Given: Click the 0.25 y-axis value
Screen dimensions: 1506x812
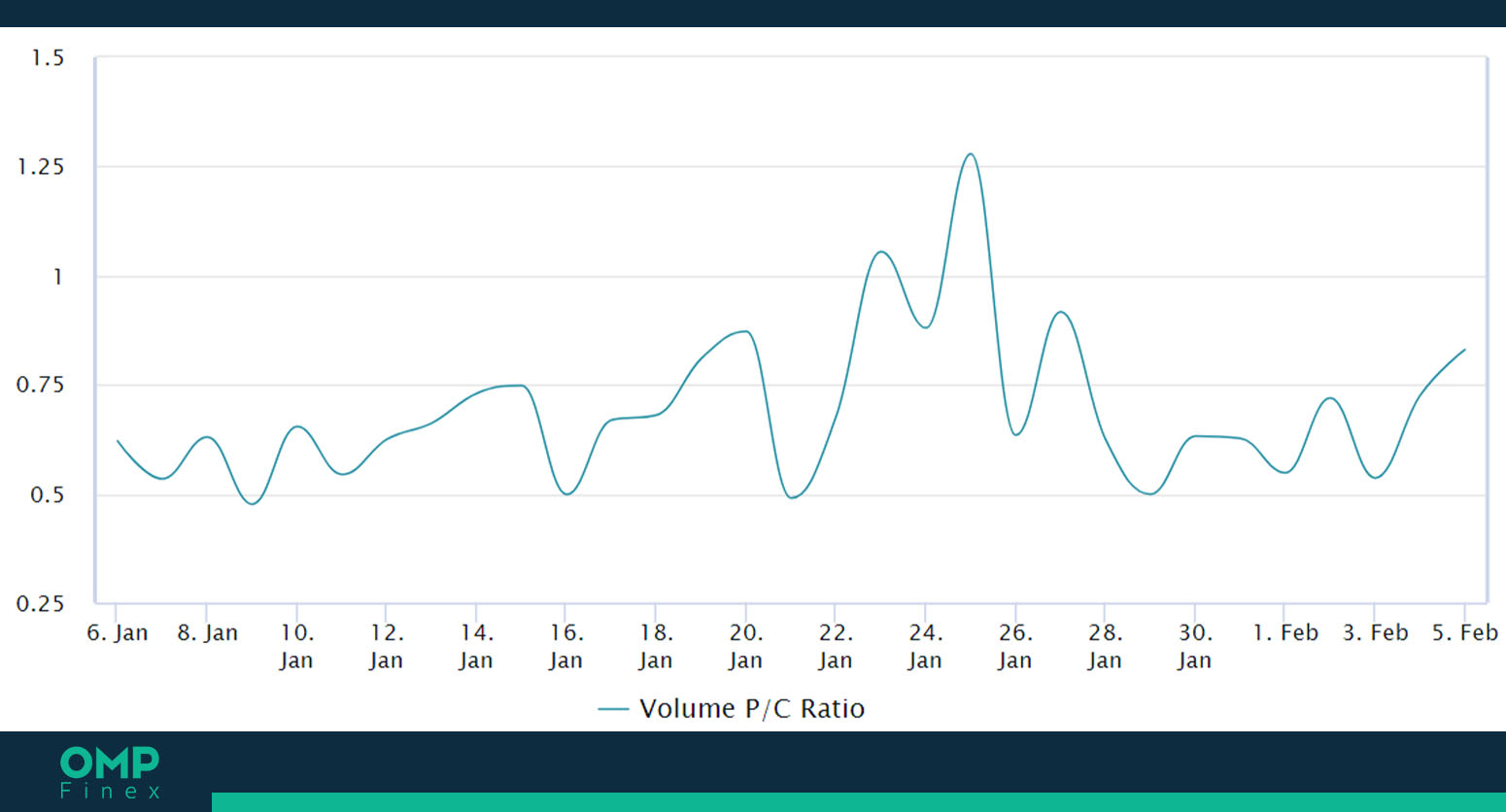Looking at the screenshot, I should point(41,604).
